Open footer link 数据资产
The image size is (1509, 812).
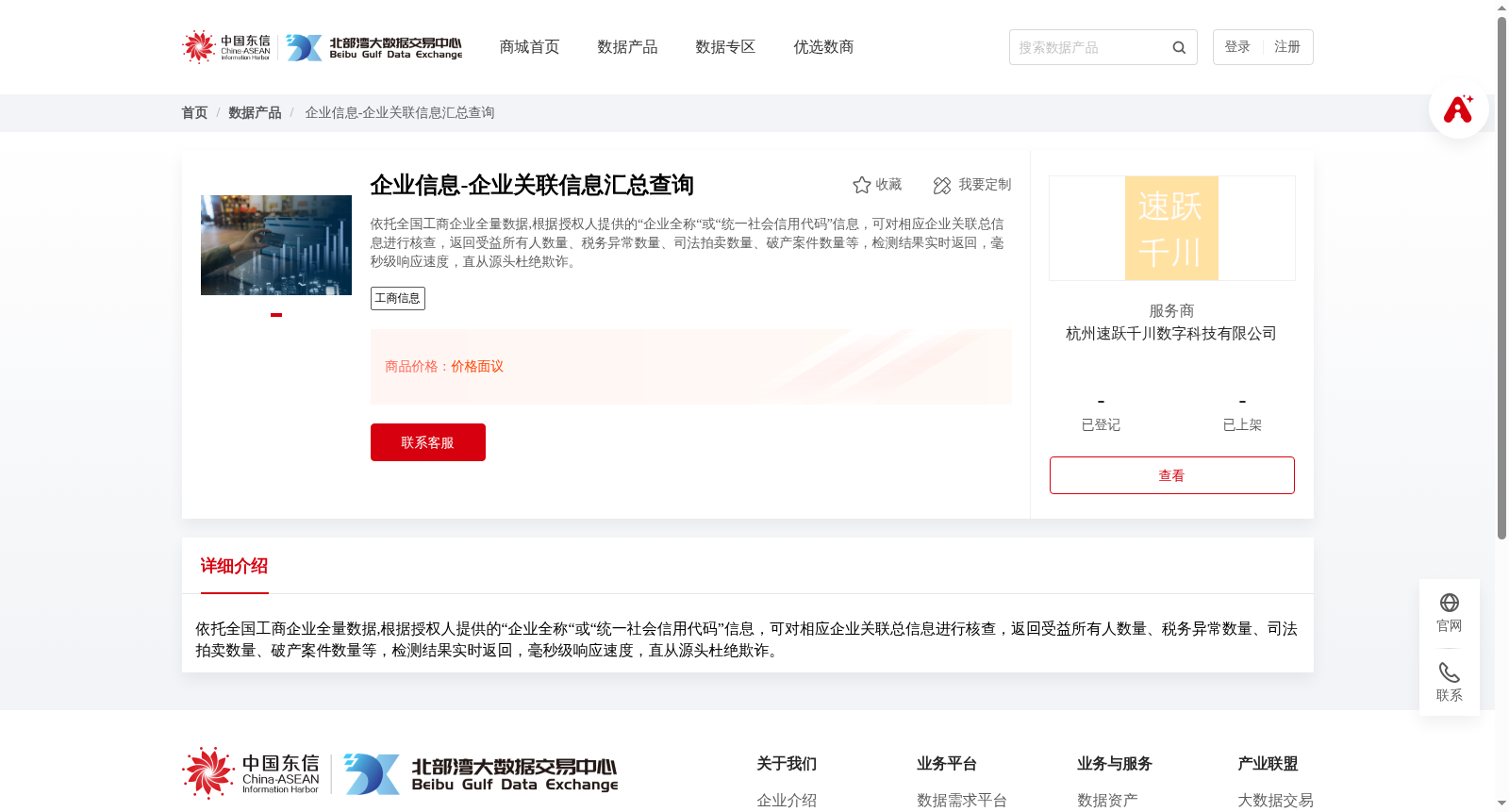pos(1107,801)
